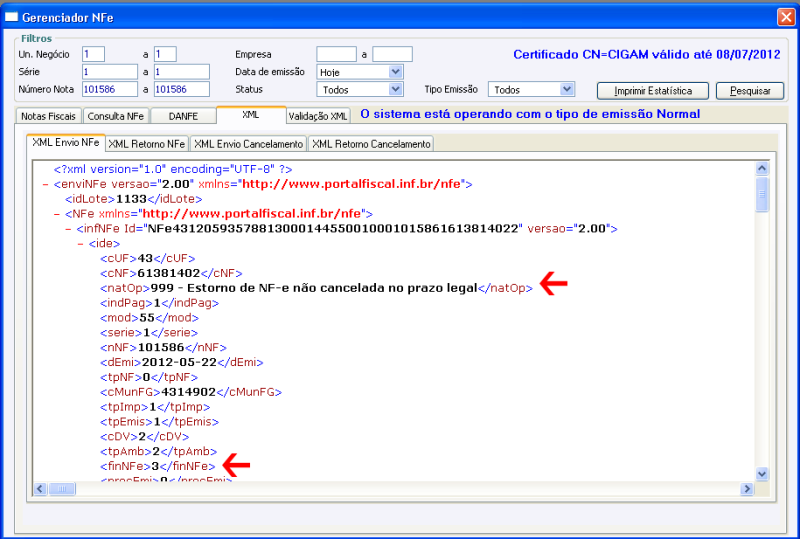The height and width of the screenshot is (539, 800).
Task: Click the mod 55 line
Action: coord(149,317)
